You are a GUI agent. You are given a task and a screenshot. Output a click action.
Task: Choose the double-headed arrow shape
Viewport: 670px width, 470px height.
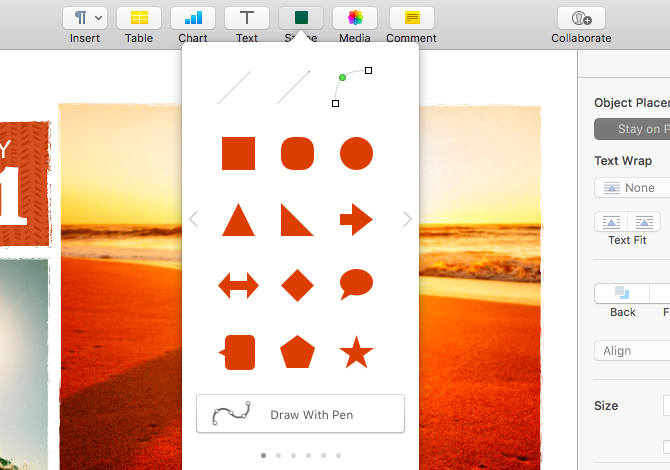click(x=238, y=286)
